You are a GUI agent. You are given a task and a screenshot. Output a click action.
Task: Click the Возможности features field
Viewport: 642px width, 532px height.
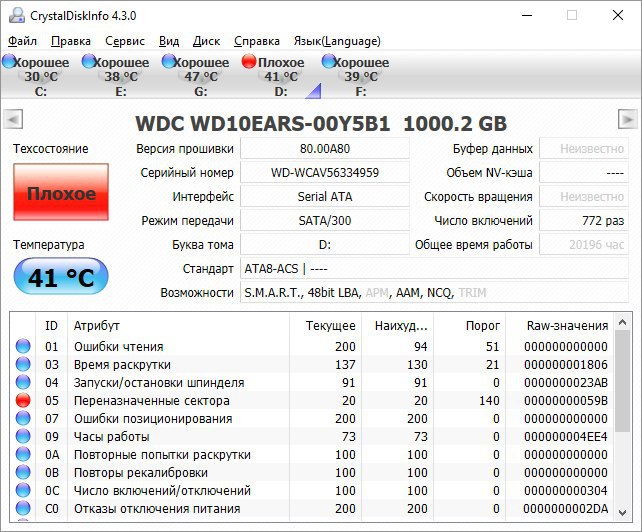pos(434,292)
